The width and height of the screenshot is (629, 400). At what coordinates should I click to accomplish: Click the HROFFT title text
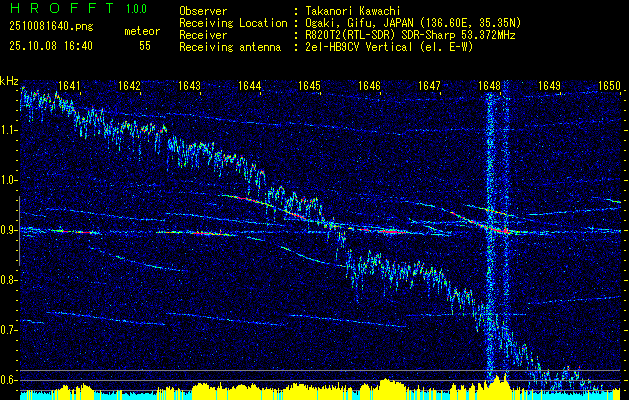coord(62,8)
